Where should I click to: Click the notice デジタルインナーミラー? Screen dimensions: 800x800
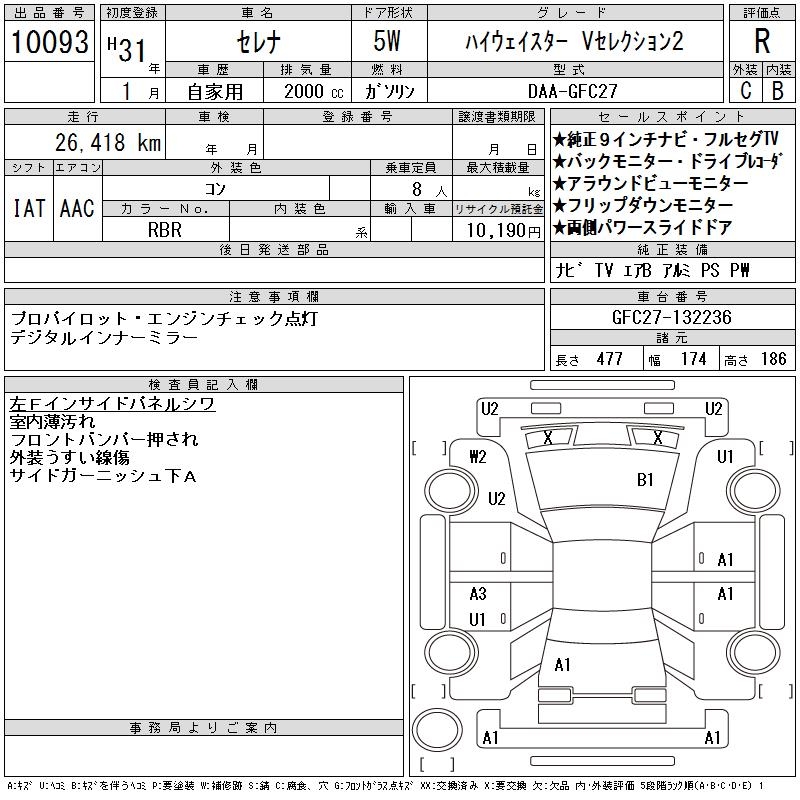104,338
